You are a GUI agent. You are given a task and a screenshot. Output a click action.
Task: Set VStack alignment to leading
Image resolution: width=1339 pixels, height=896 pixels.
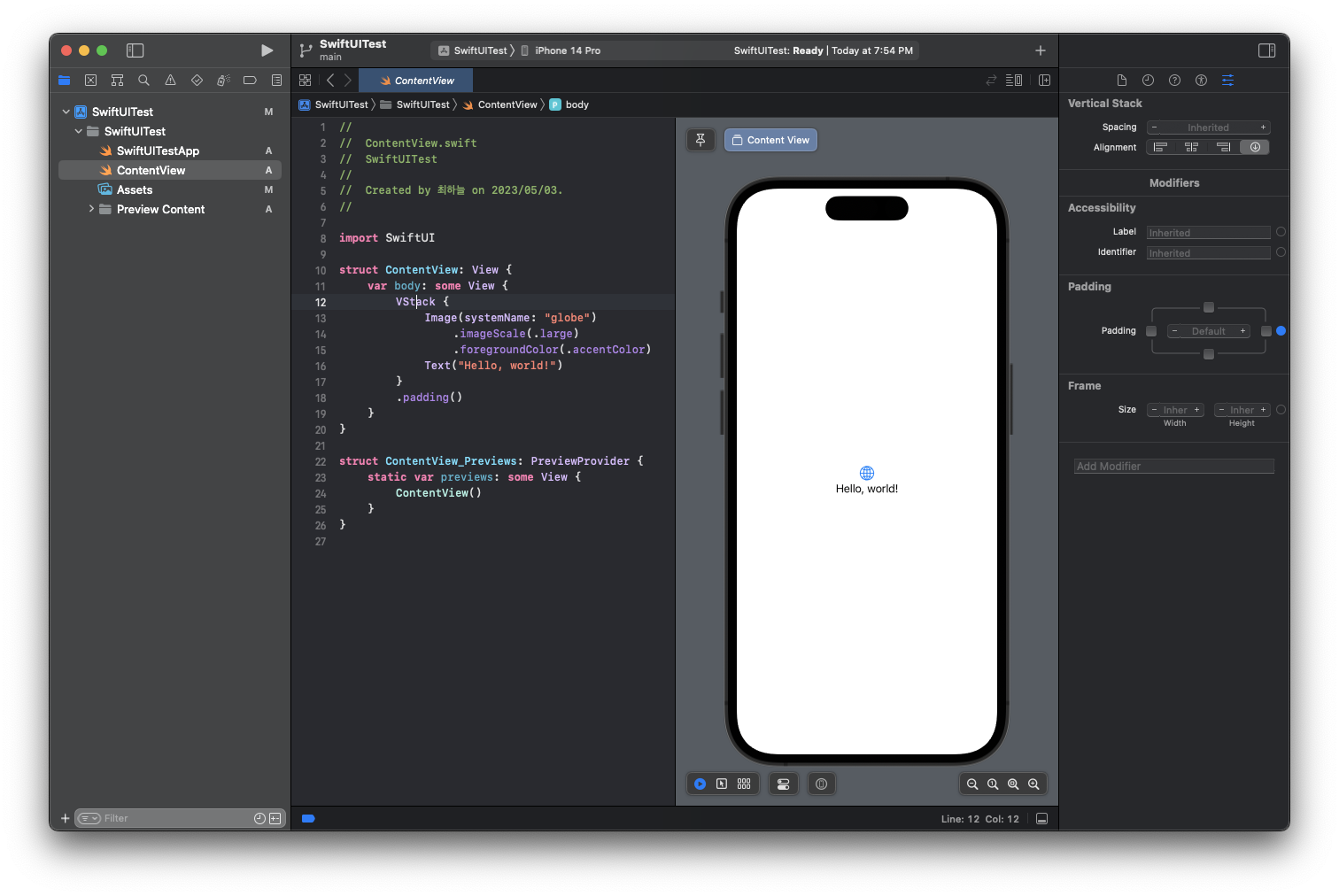pyautogui.click(x=1160, y=147)
